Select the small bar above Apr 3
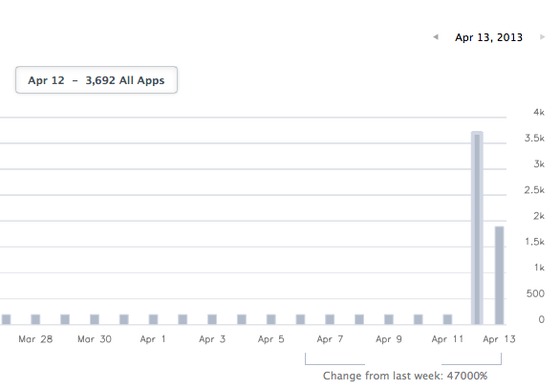The height and width of the screenshot is (389, 560). click(212, 319)
